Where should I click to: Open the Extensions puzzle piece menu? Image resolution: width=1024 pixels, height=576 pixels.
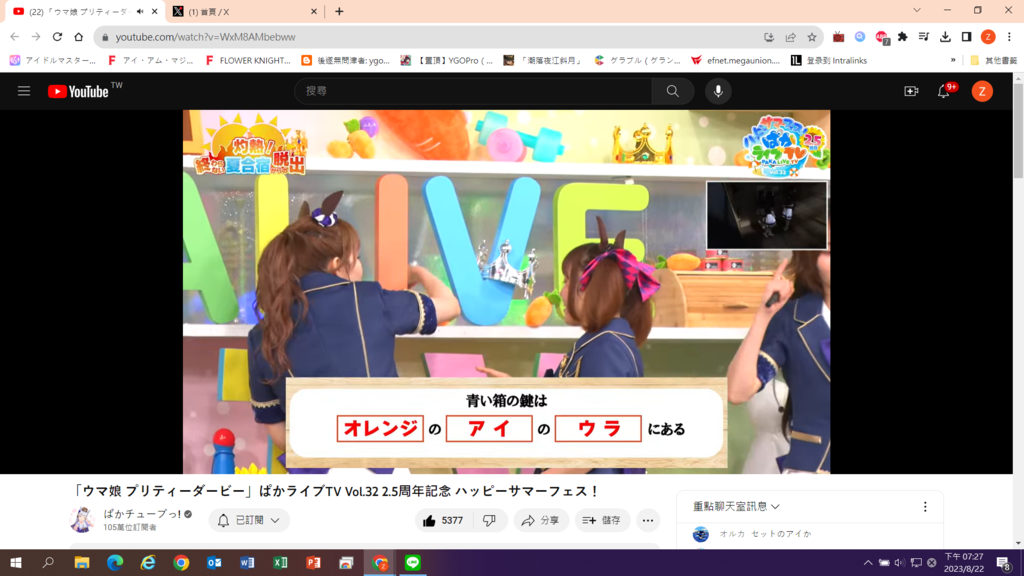click(x=903, y=37)
